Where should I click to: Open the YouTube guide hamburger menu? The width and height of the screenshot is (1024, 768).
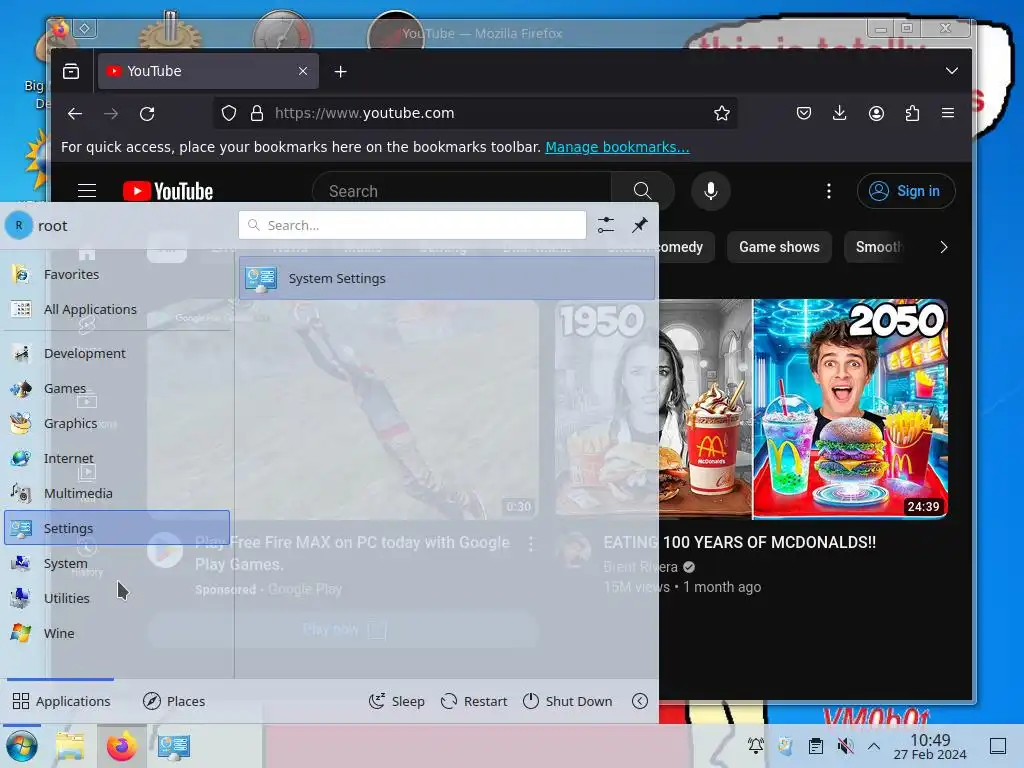(x=87, y=191)
